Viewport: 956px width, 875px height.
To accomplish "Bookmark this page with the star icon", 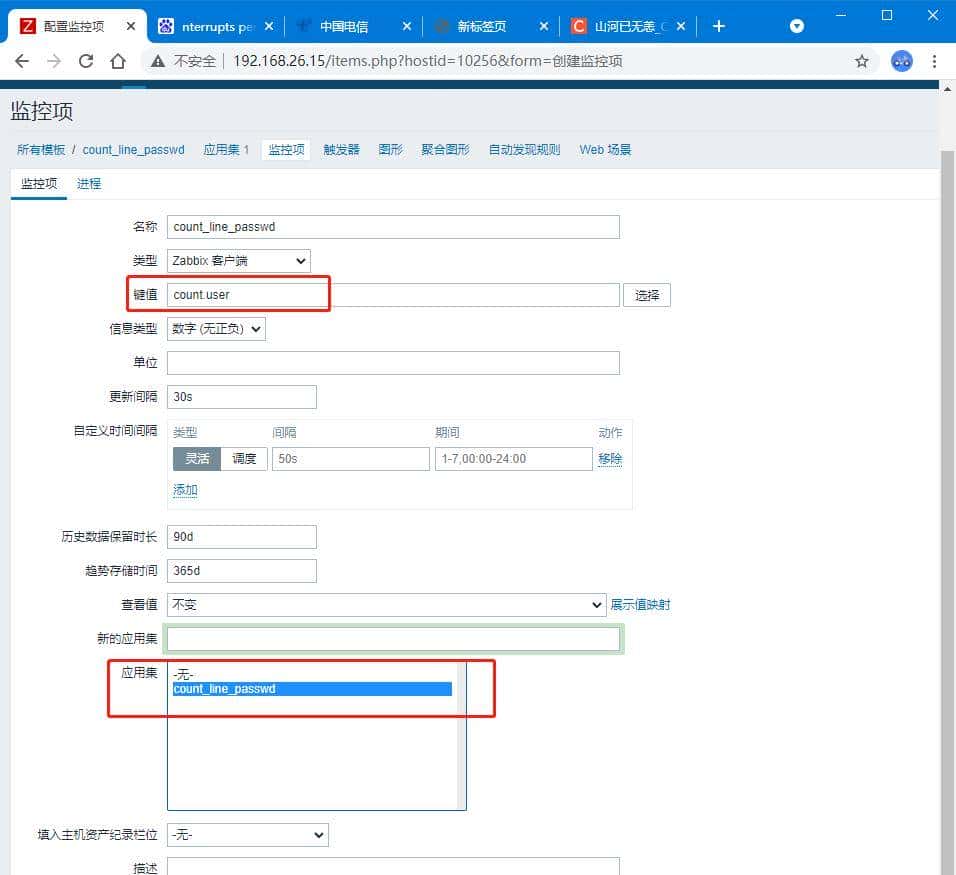I will [862, 61].
